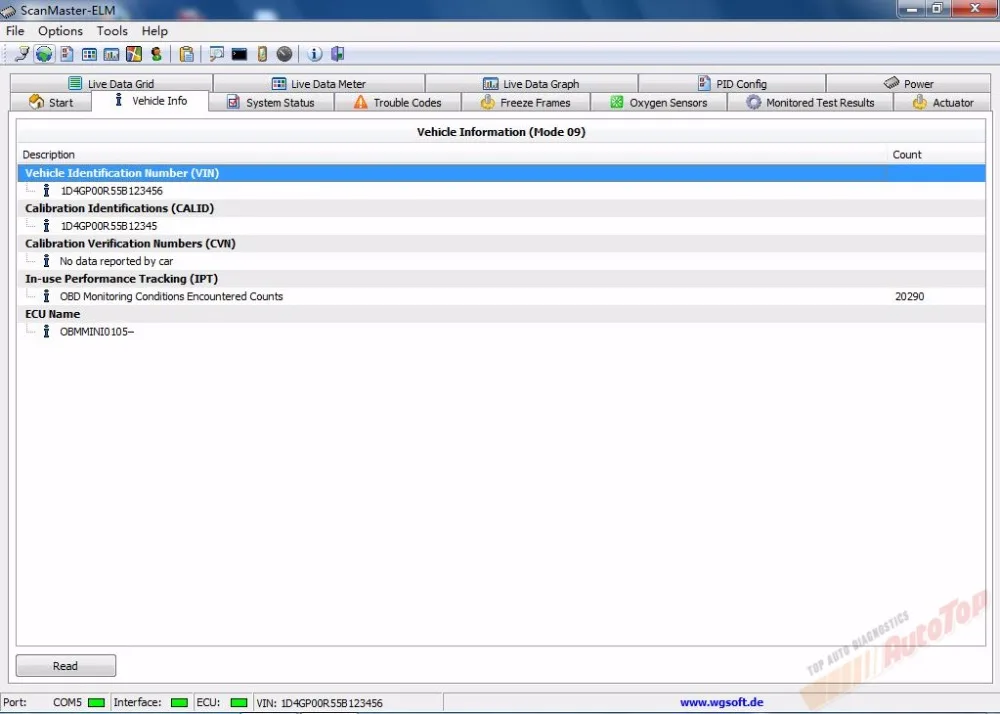Select the Vehicle Identification Number (VIN) row
The image size is (1000, 714).
coord(501,173)
